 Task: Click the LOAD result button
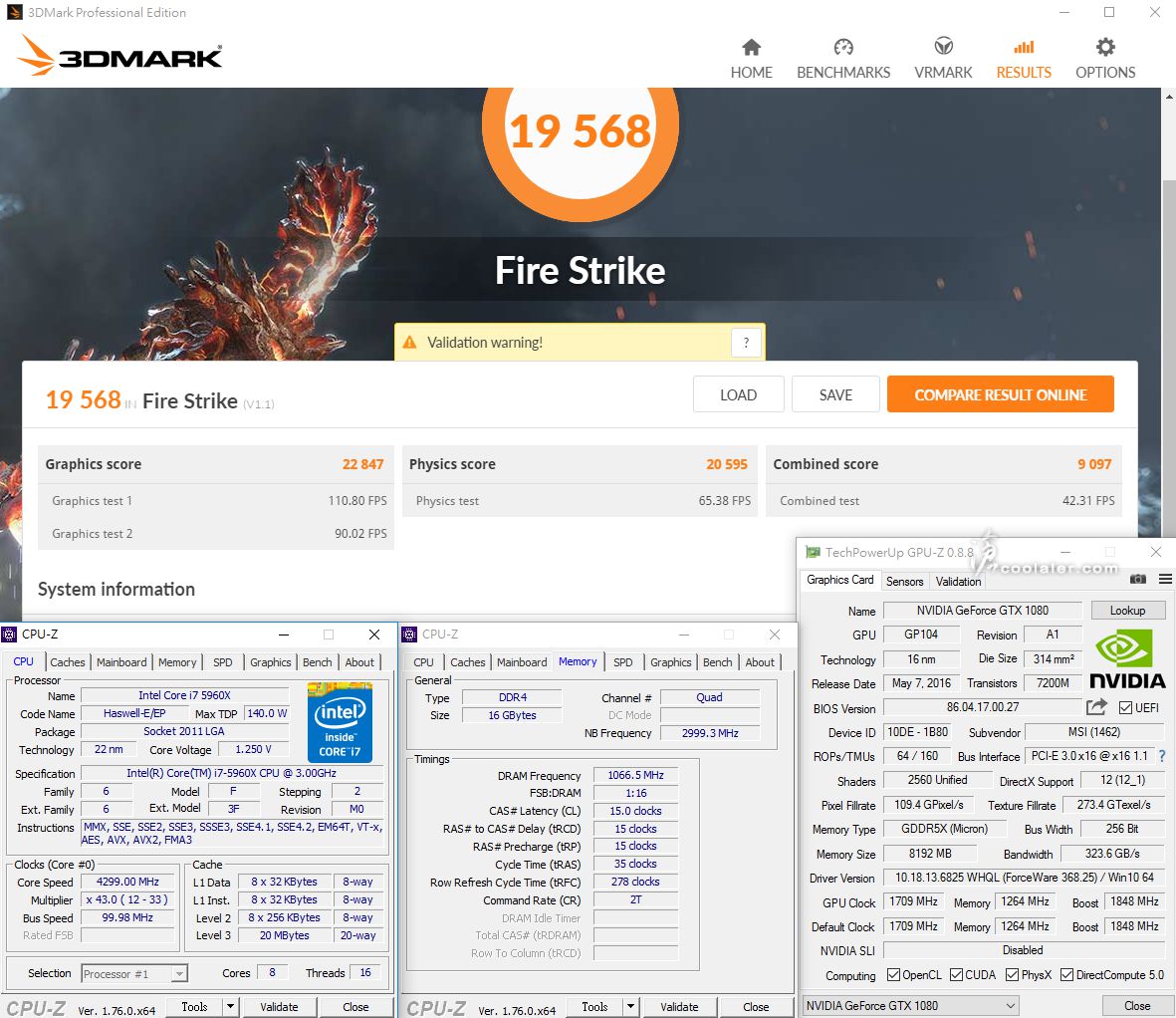pyautogui.click(x=738, y=394)
